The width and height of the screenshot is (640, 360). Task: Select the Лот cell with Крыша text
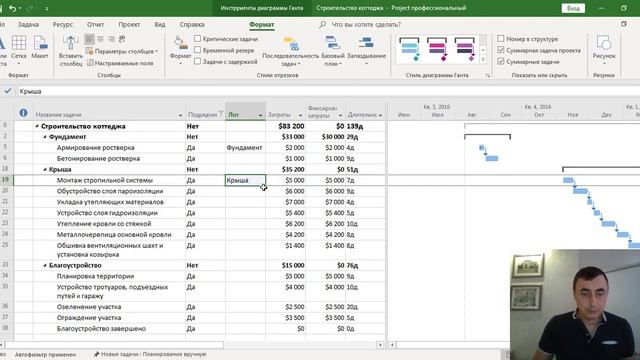coord(245,180)
